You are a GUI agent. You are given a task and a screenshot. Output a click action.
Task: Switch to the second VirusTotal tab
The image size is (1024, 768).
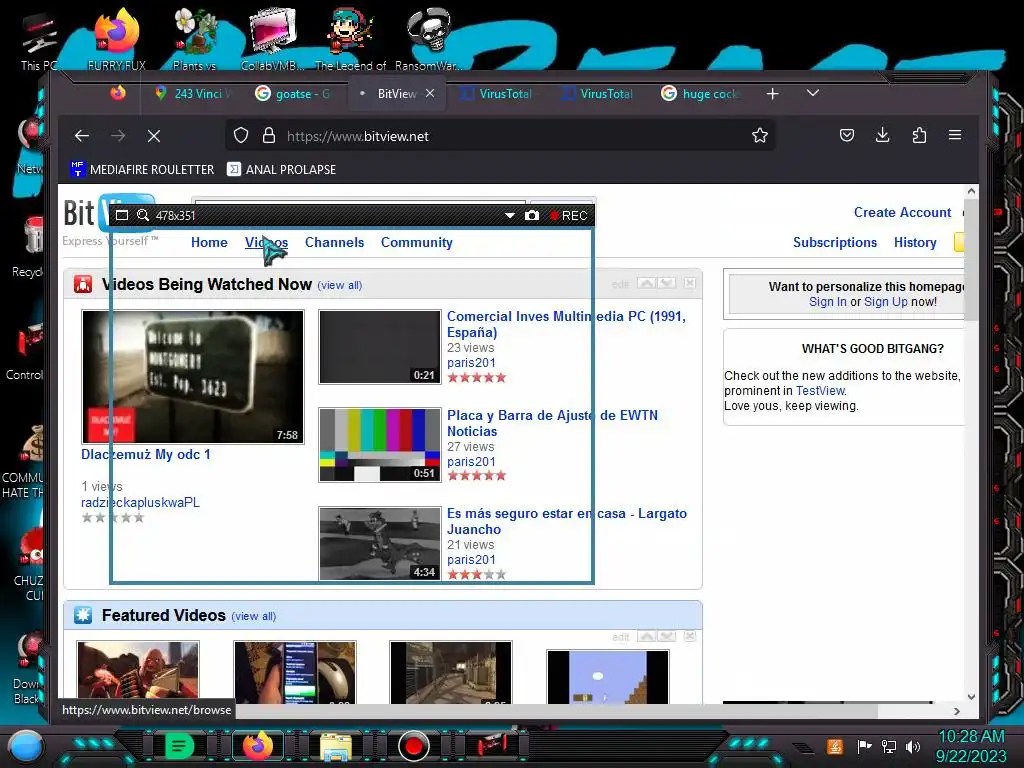click(598, 94)
